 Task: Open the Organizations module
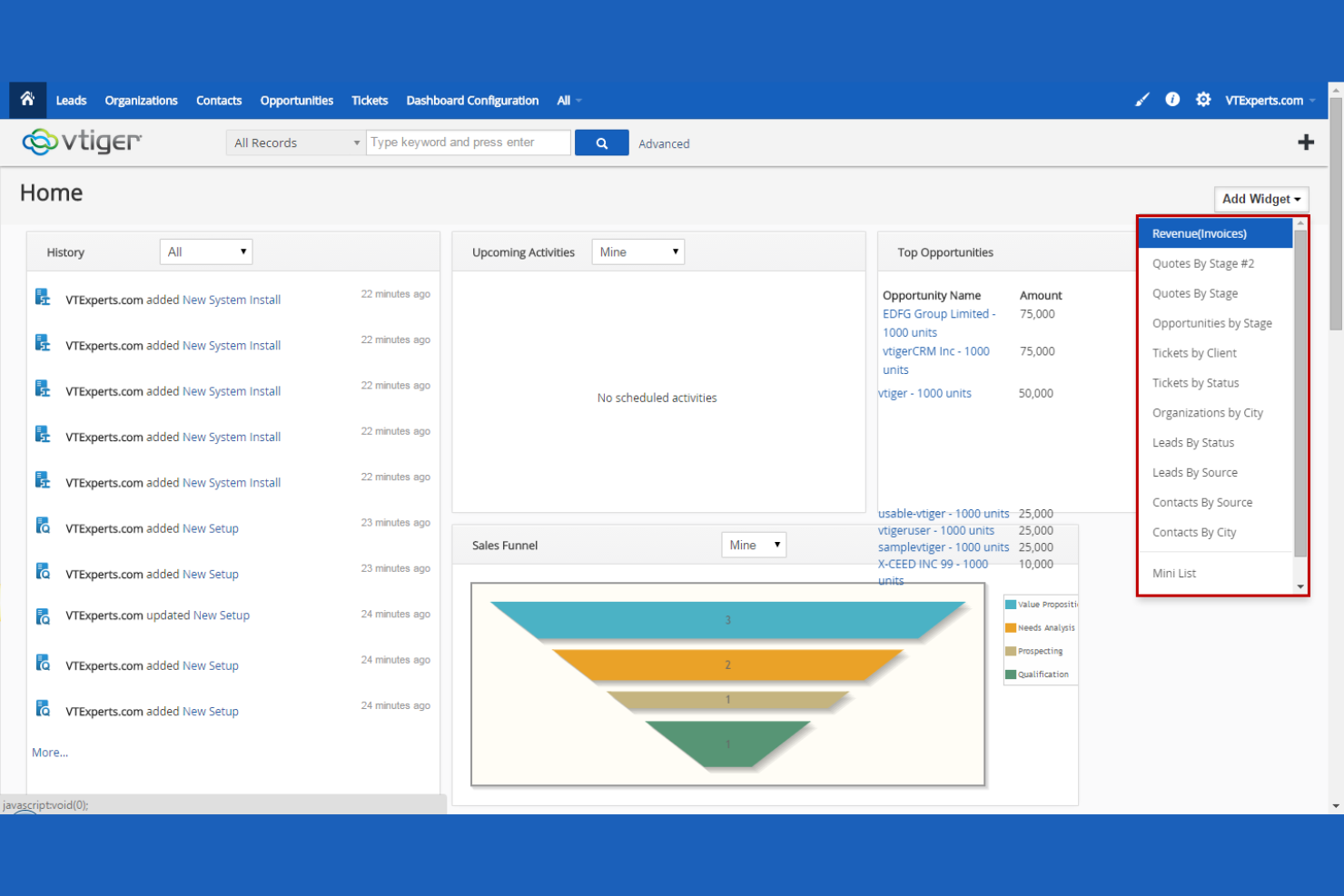141,101
